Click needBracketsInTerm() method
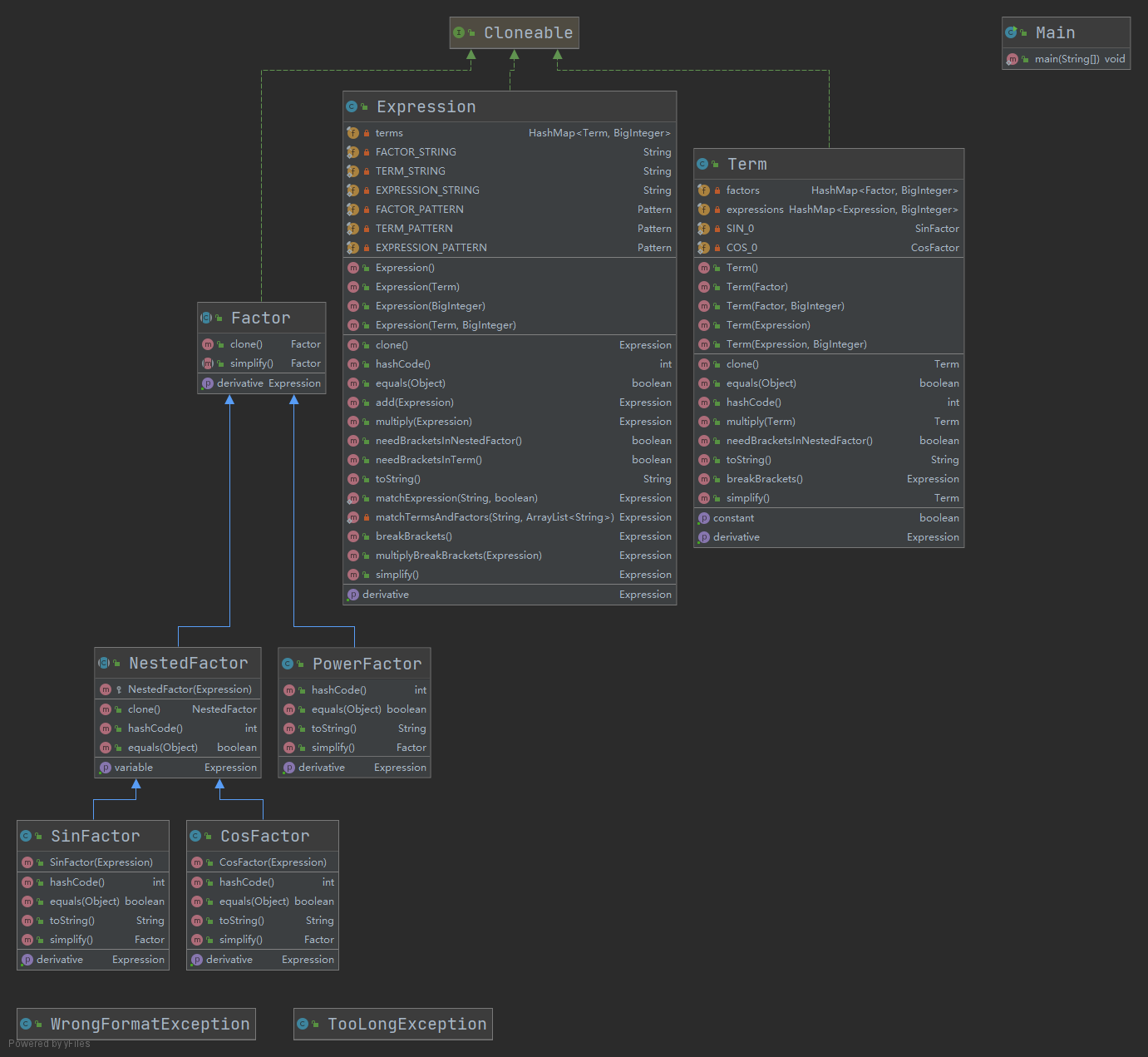This screenshot has width=1148, height=1057. click(510, 460)
